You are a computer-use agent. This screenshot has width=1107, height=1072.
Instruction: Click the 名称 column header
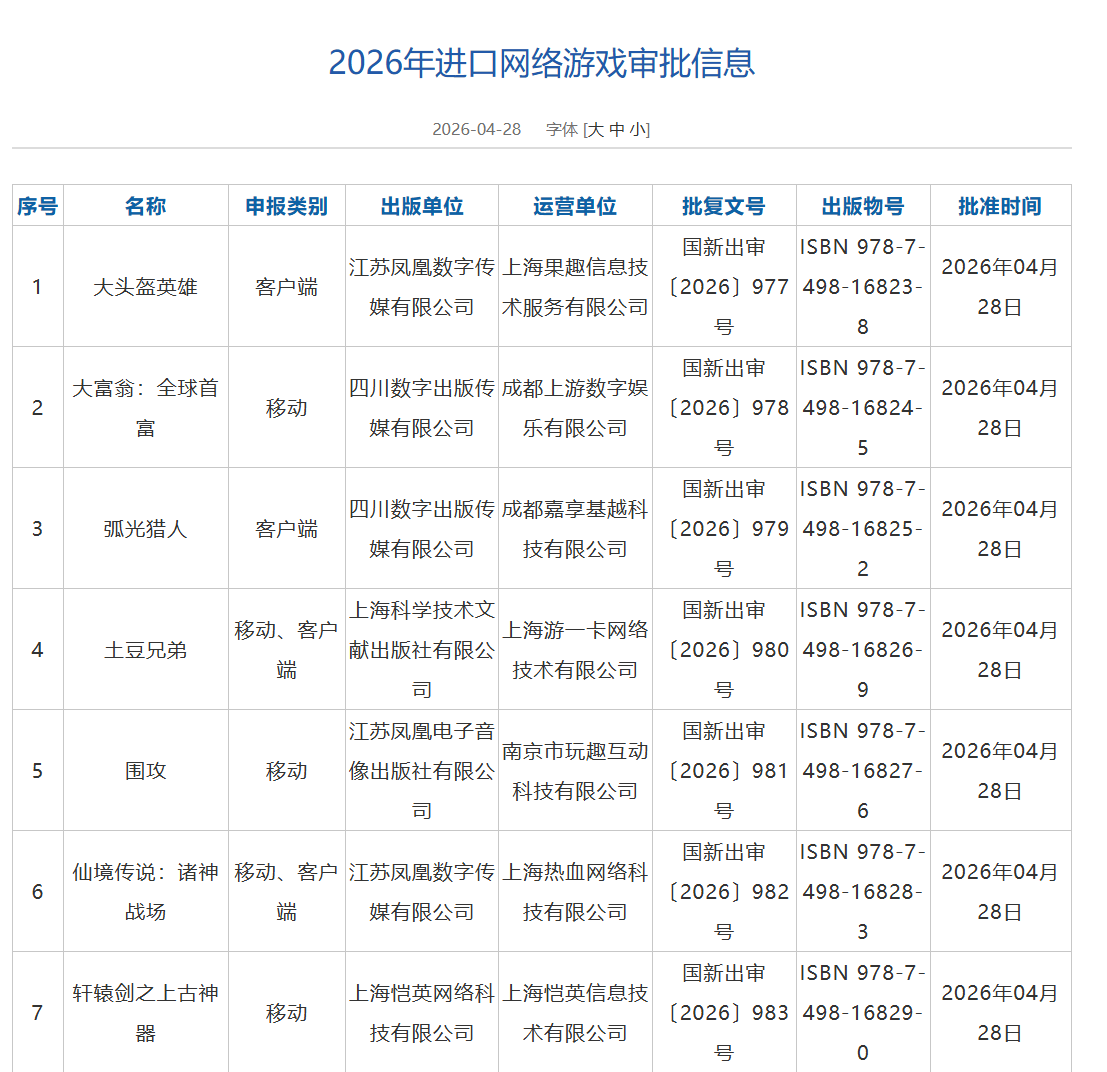145,206
